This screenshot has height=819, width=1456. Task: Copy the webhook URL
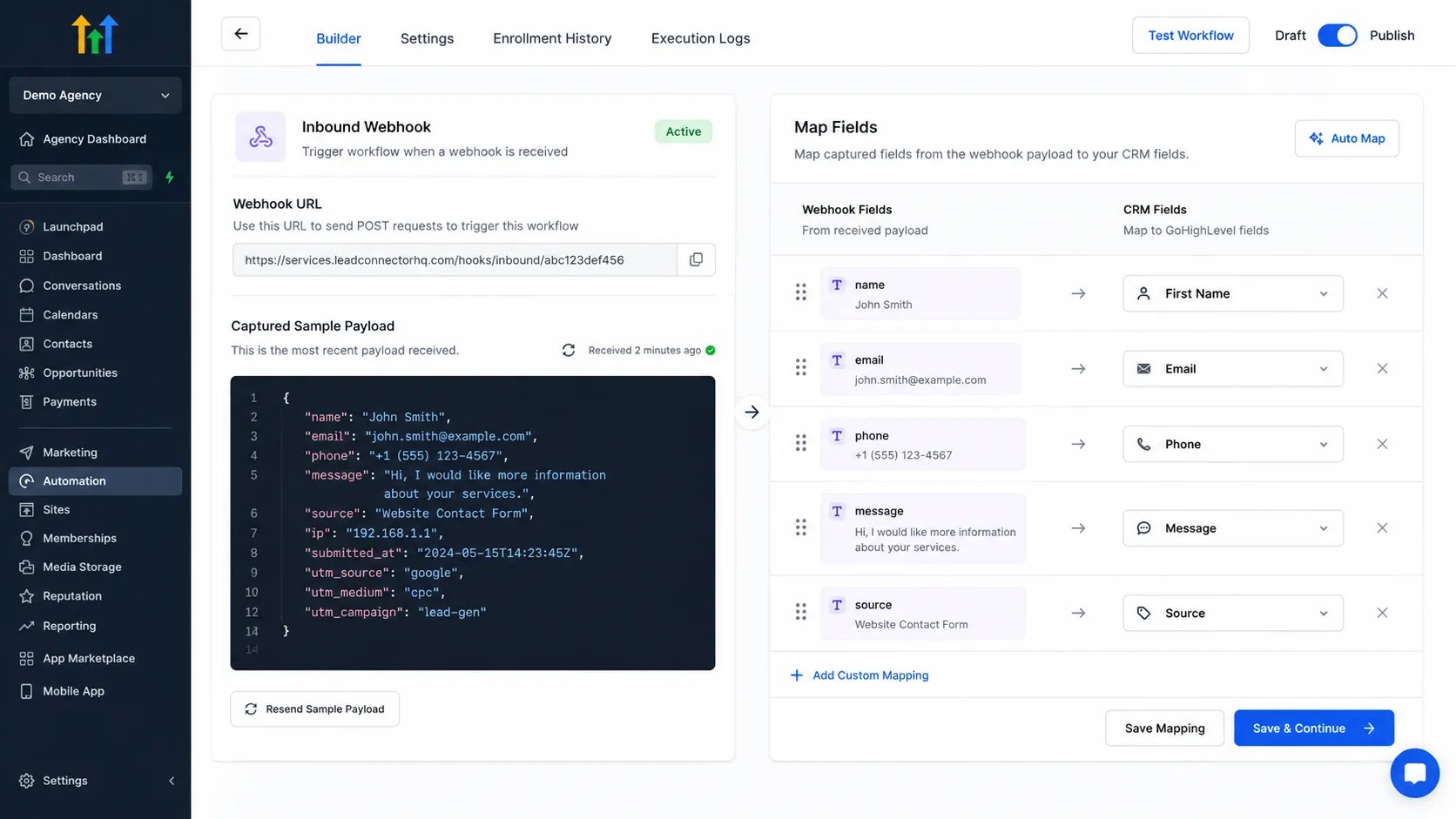tap(696, 259)
